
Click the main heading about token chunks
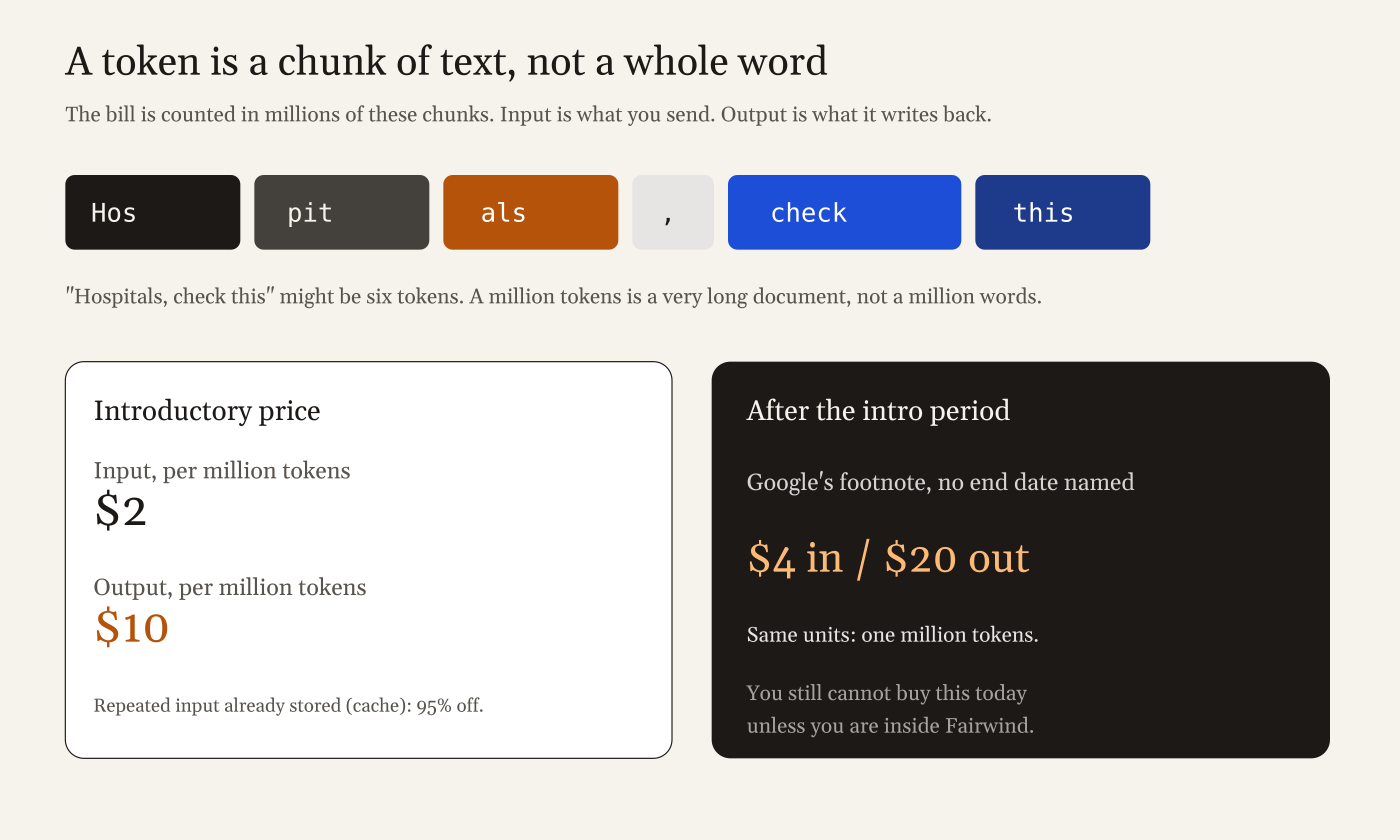click(446, 62)
